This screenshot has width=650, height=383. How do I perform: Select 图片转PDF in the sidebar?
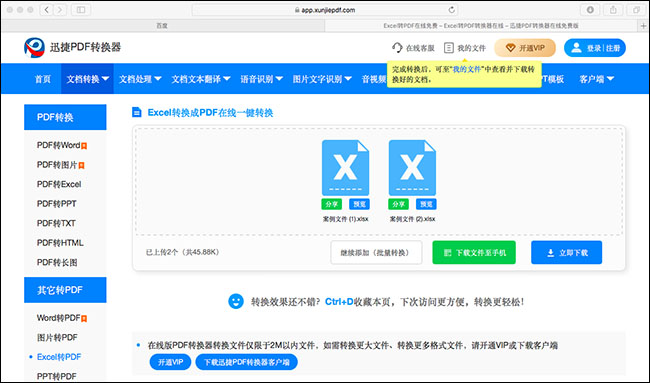57,337
